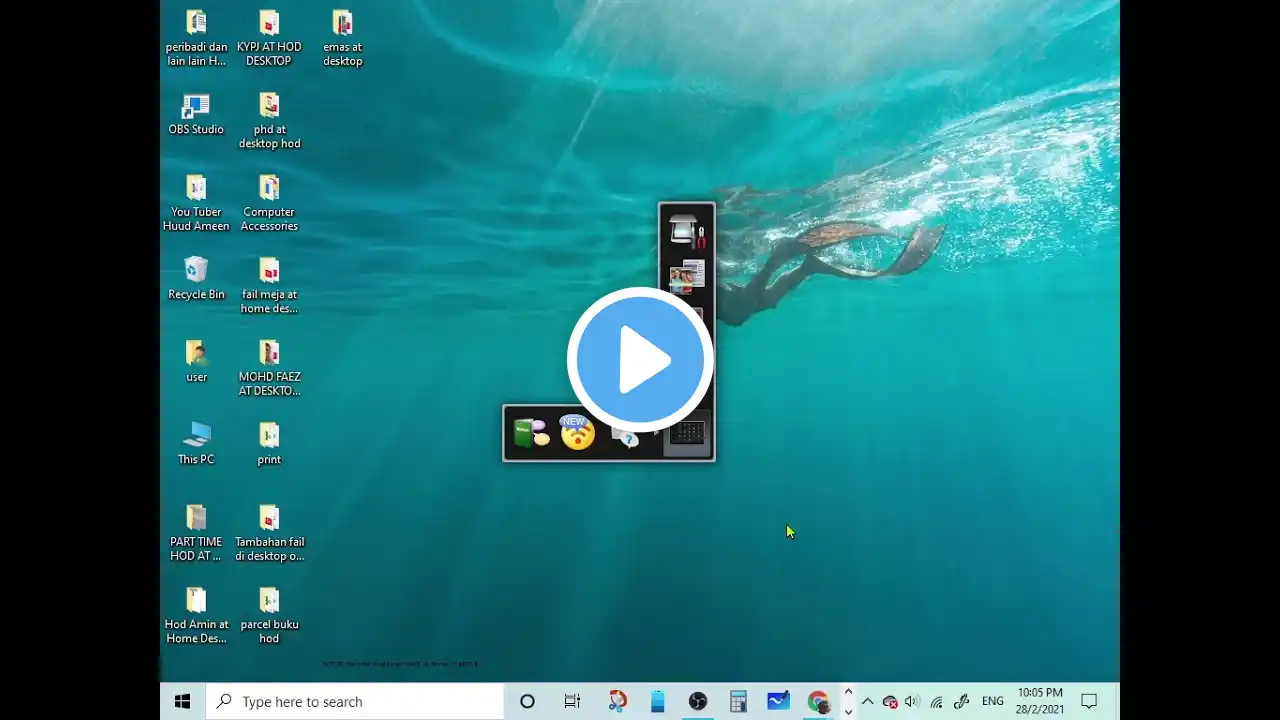Click the Type here to search box

coord(355,702)
